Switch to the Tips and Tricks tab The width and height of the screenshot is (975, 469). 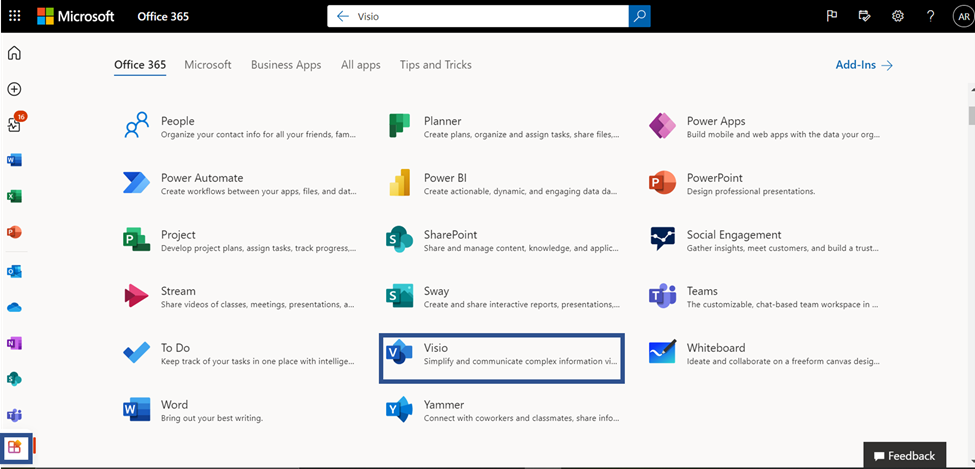coord(436,65)
